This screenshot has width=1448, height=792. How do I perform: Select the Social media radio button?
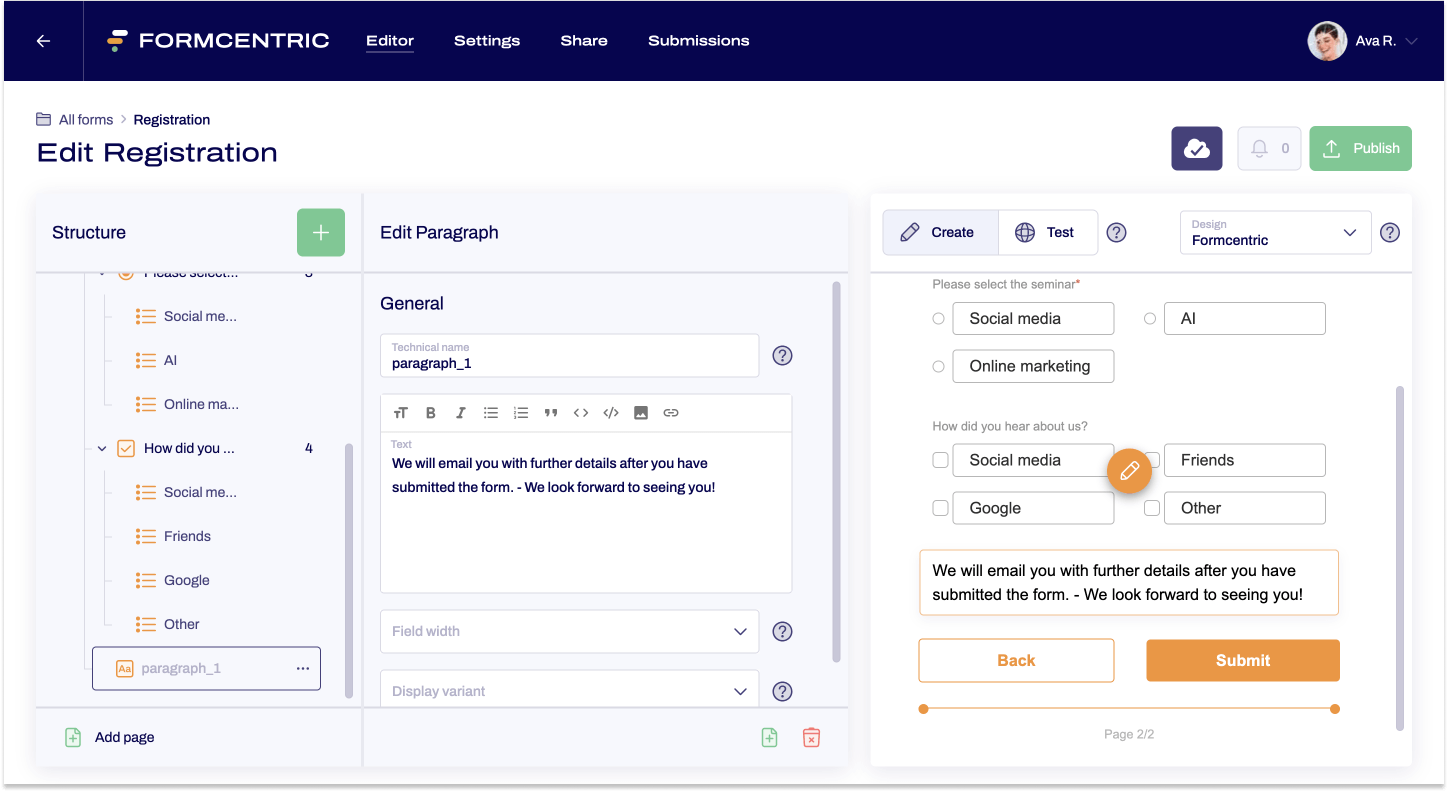click(938, 318)
